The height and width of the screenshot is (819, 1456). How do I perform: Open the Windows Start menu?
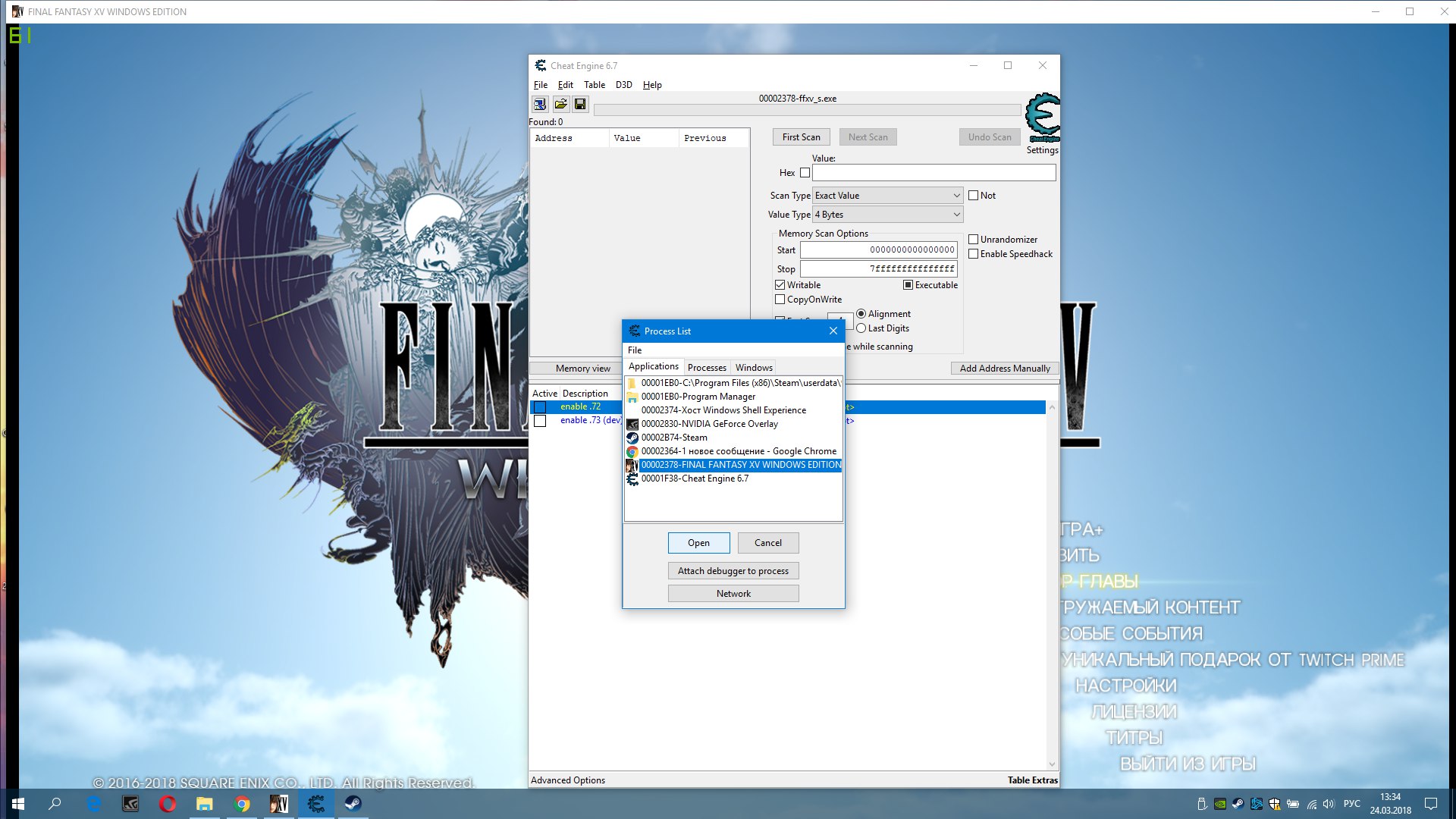18,804
